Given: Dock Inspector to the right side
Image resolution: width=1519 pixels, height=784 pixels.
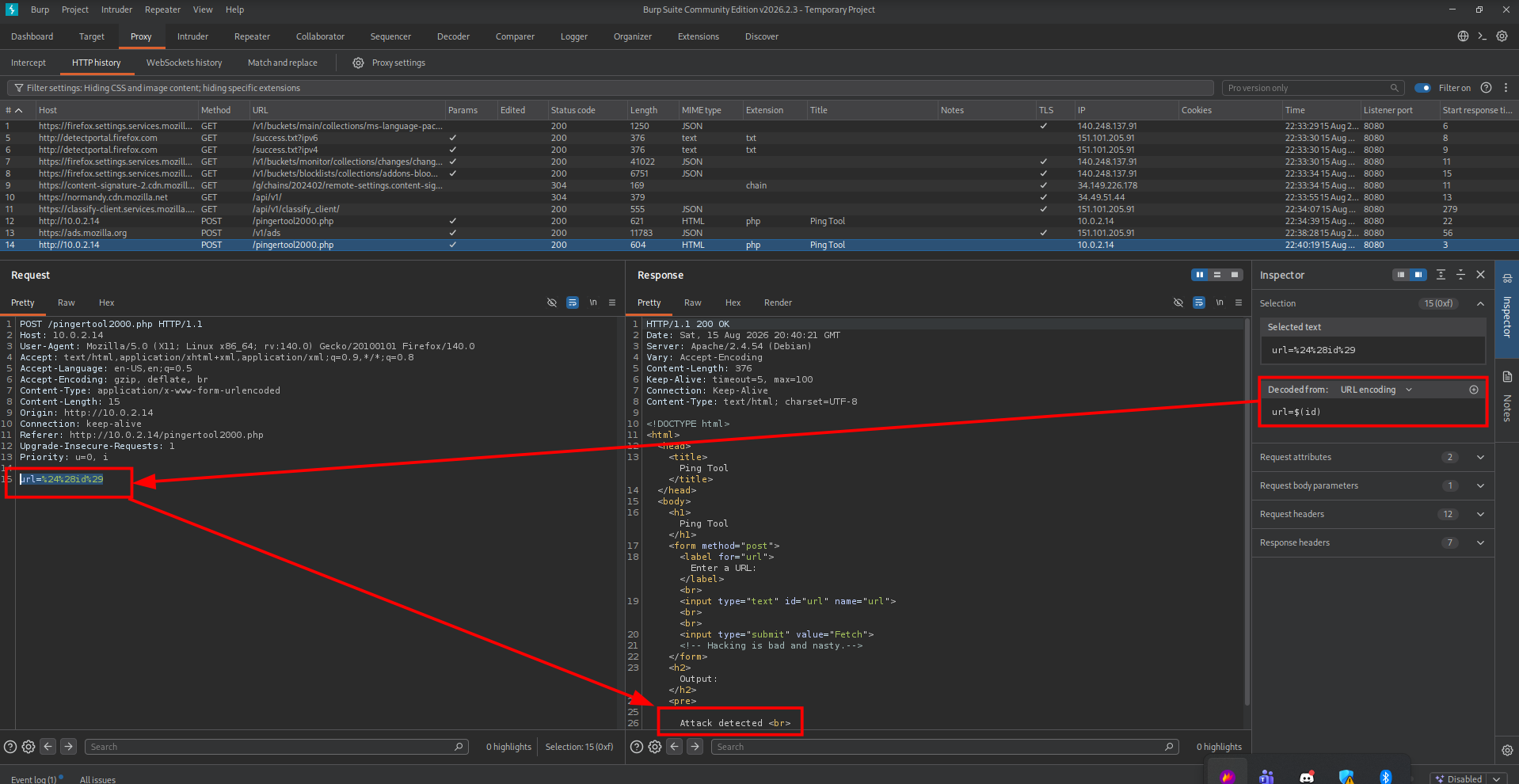Looking at the screenshot, I should tap(1418, 275).
